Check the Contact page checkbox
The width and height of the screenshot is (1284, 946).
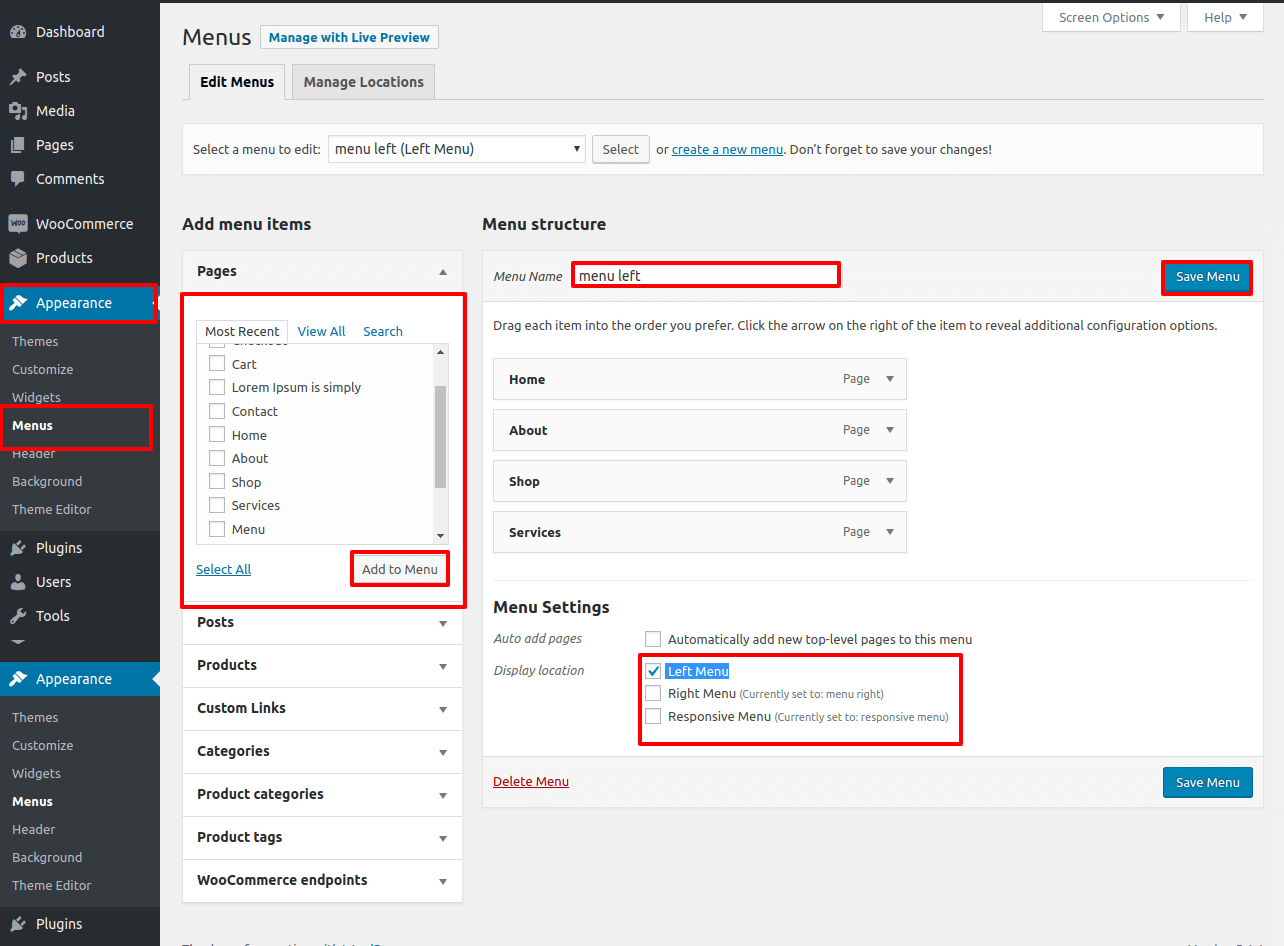pyautogui.click(x=216, y=411)
